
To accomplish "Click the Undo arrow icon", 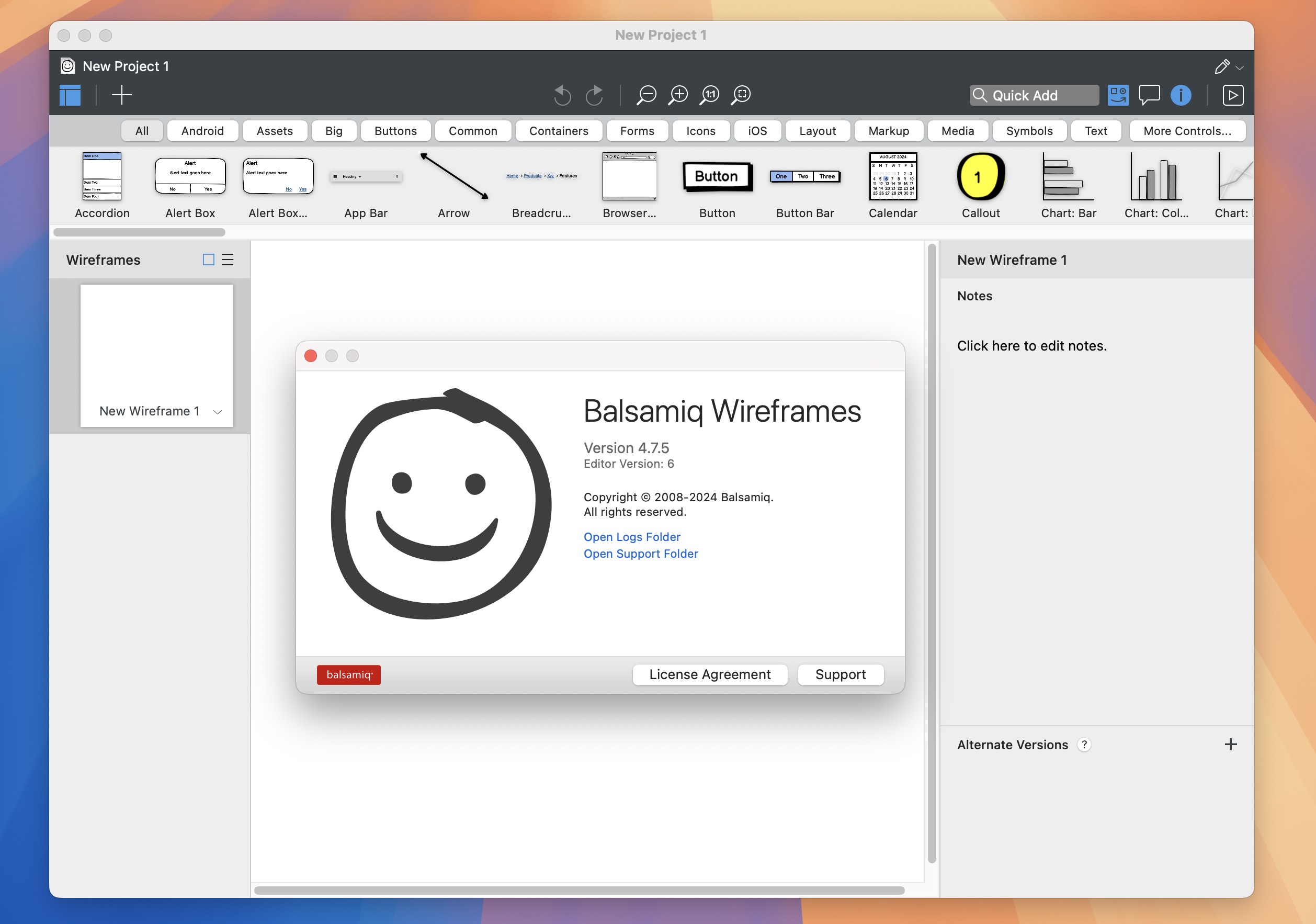I will [563, 95].
